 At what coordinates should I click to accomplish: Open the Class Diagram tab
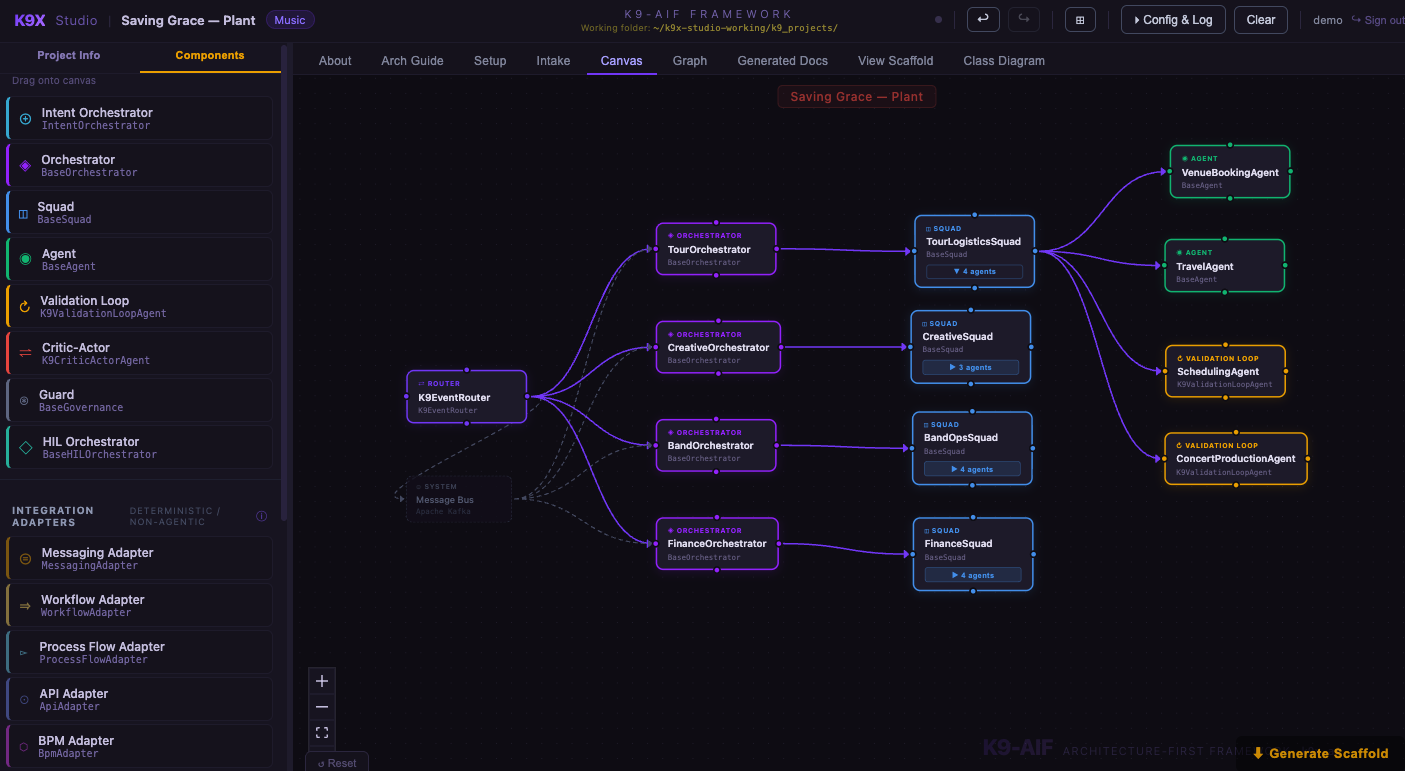point(1004,61)
